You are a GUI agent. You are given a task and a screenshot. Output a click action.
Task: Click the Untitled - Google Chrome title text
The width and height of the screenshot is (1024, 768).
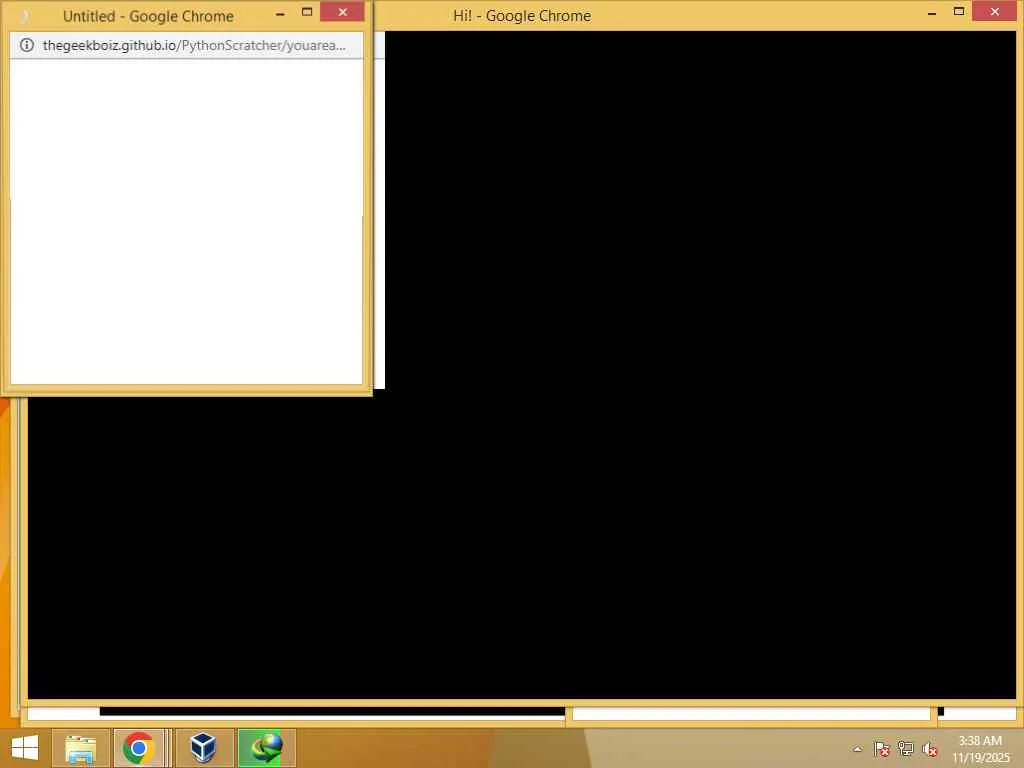pyautogui.click(x=148, y=16)
